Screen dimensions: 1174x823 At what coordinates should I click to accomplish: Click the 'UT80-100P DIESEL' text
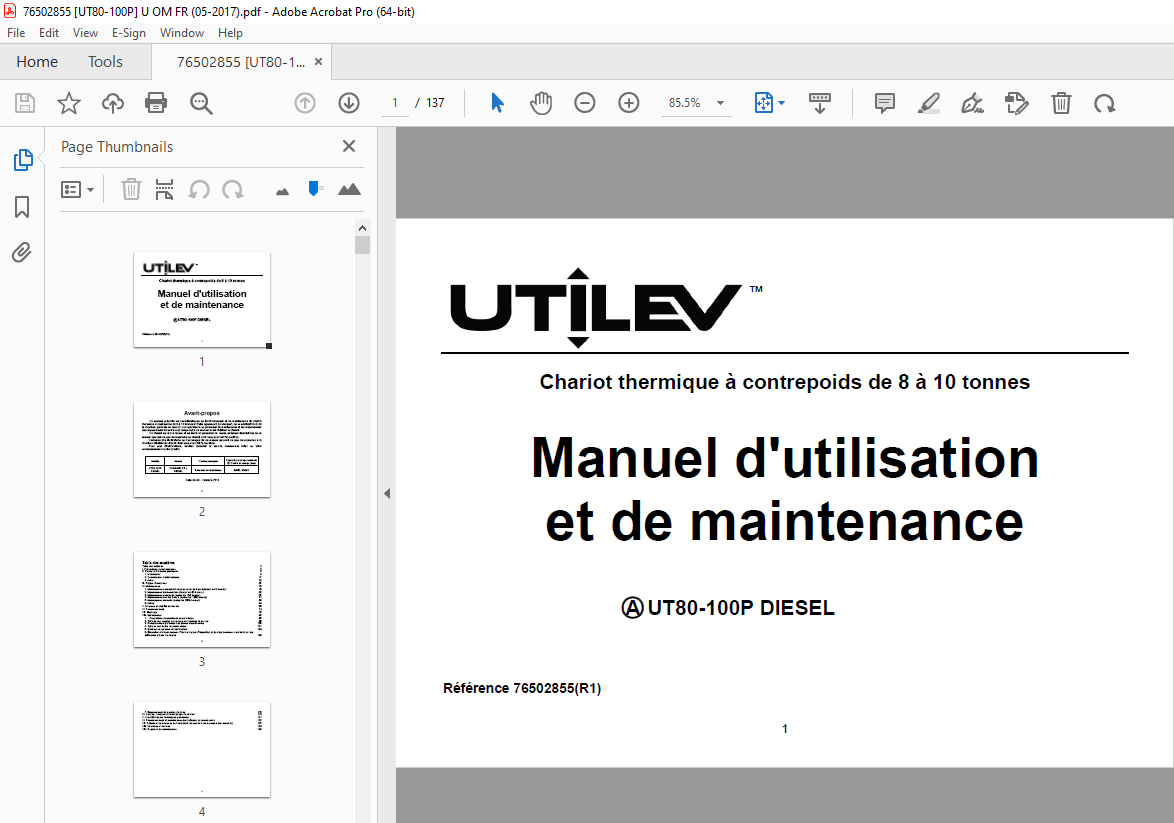[740, 607]
